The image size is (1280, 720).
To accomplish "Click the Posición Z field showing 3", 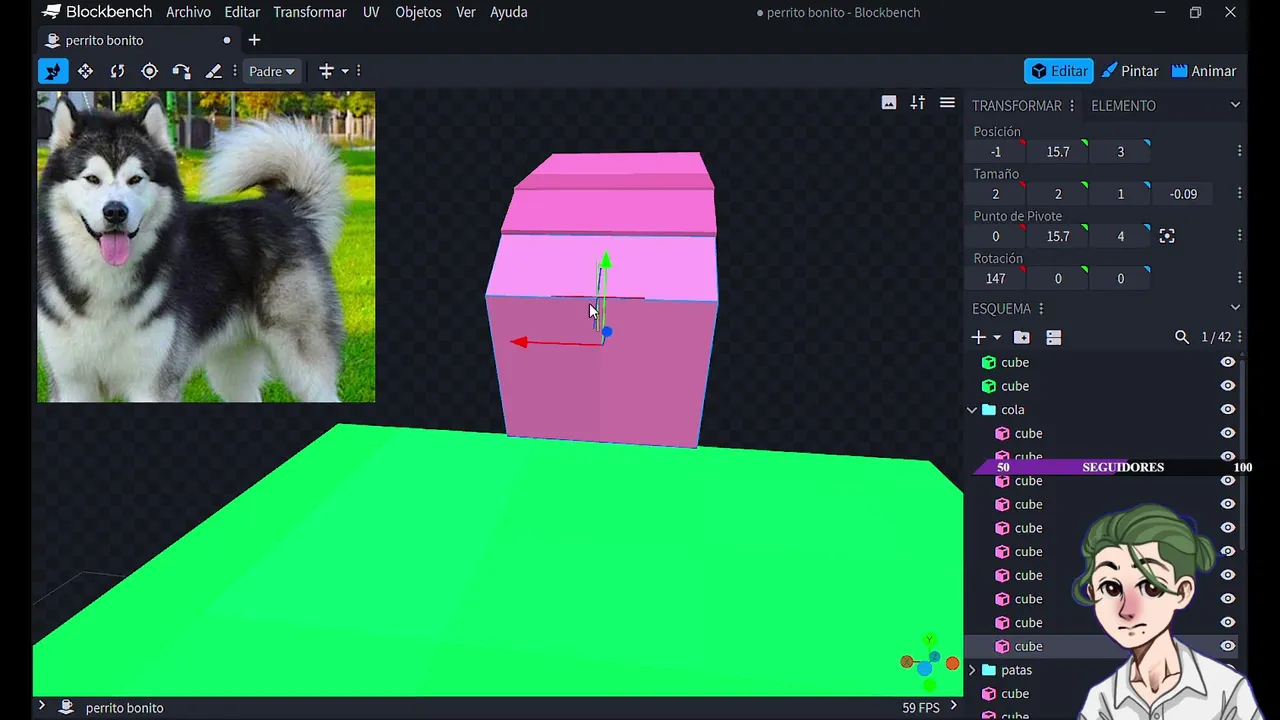I will click(1120, 151).
